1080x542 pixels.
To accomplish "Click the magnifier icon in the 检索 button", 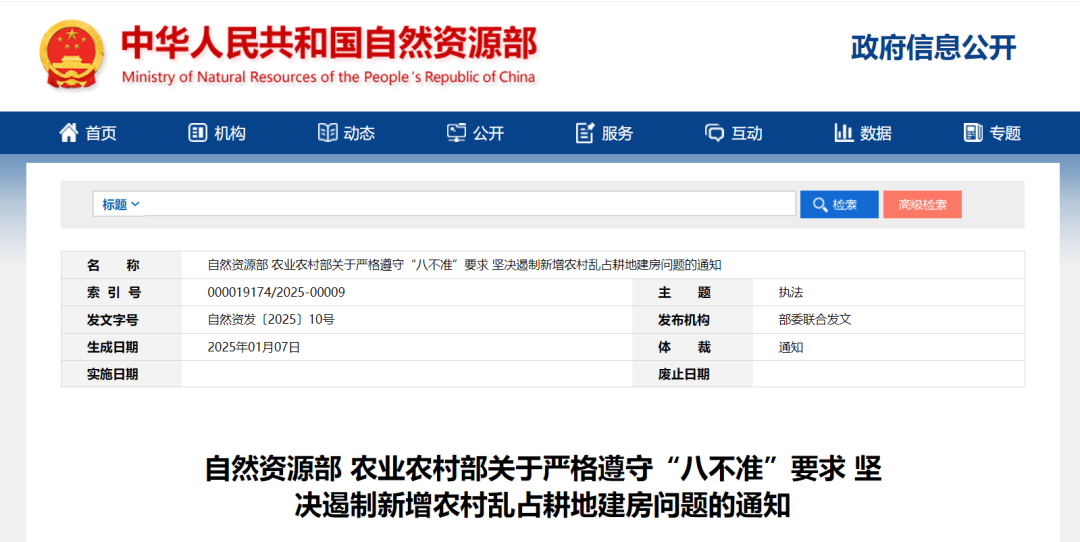I will coord(820,205).
